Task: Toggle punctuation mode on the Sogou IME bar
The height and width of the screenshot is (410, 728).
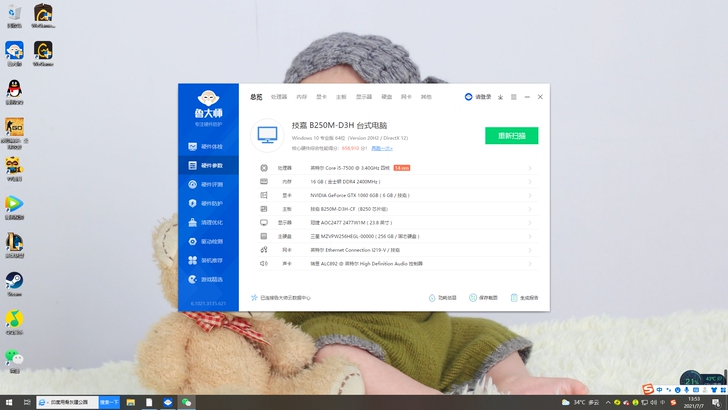Action: point(669,390)
